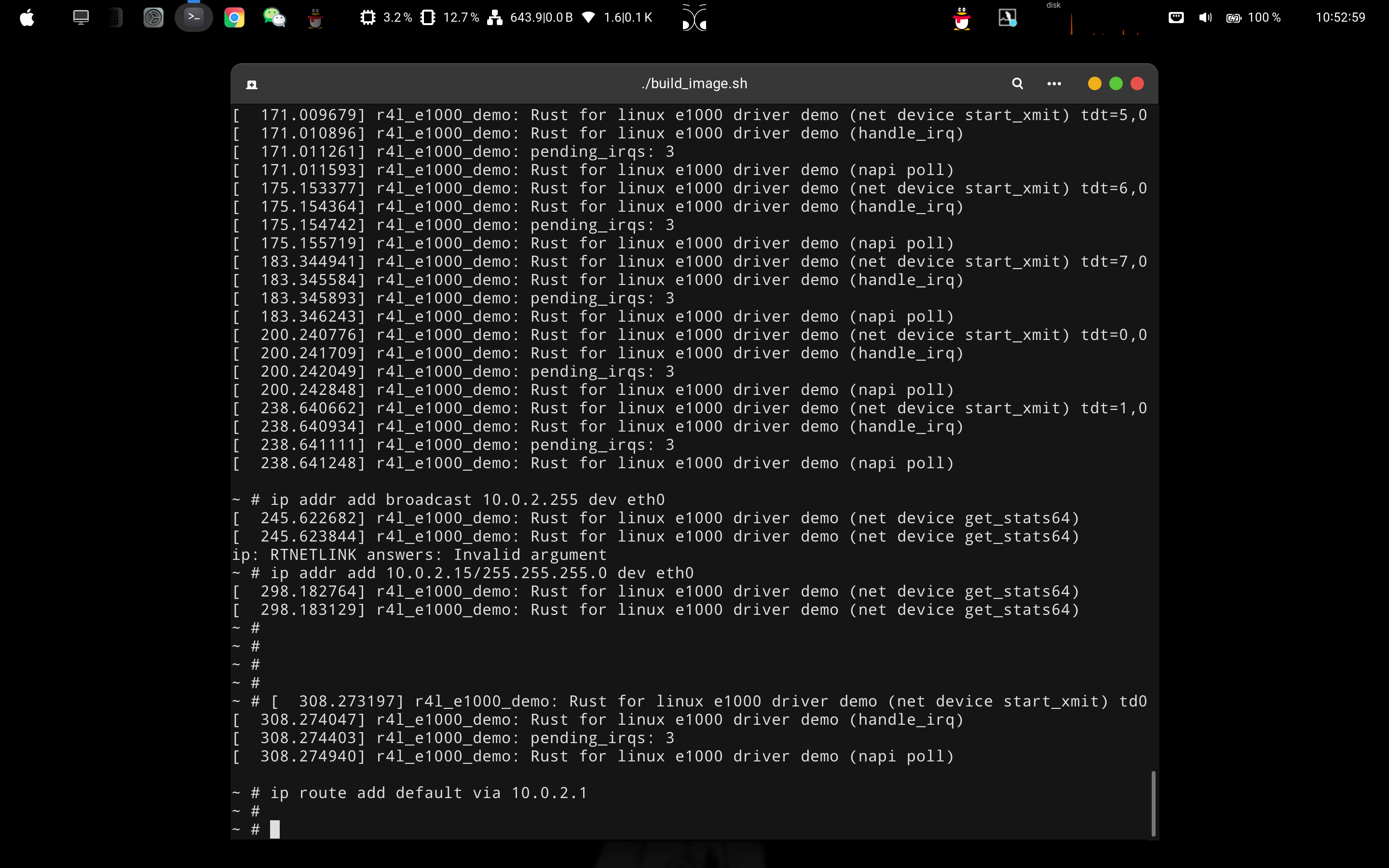Open the three-dots terminal options menu
The width and height of the screenshot is (1389, 868).
(x=1054, y=84)
